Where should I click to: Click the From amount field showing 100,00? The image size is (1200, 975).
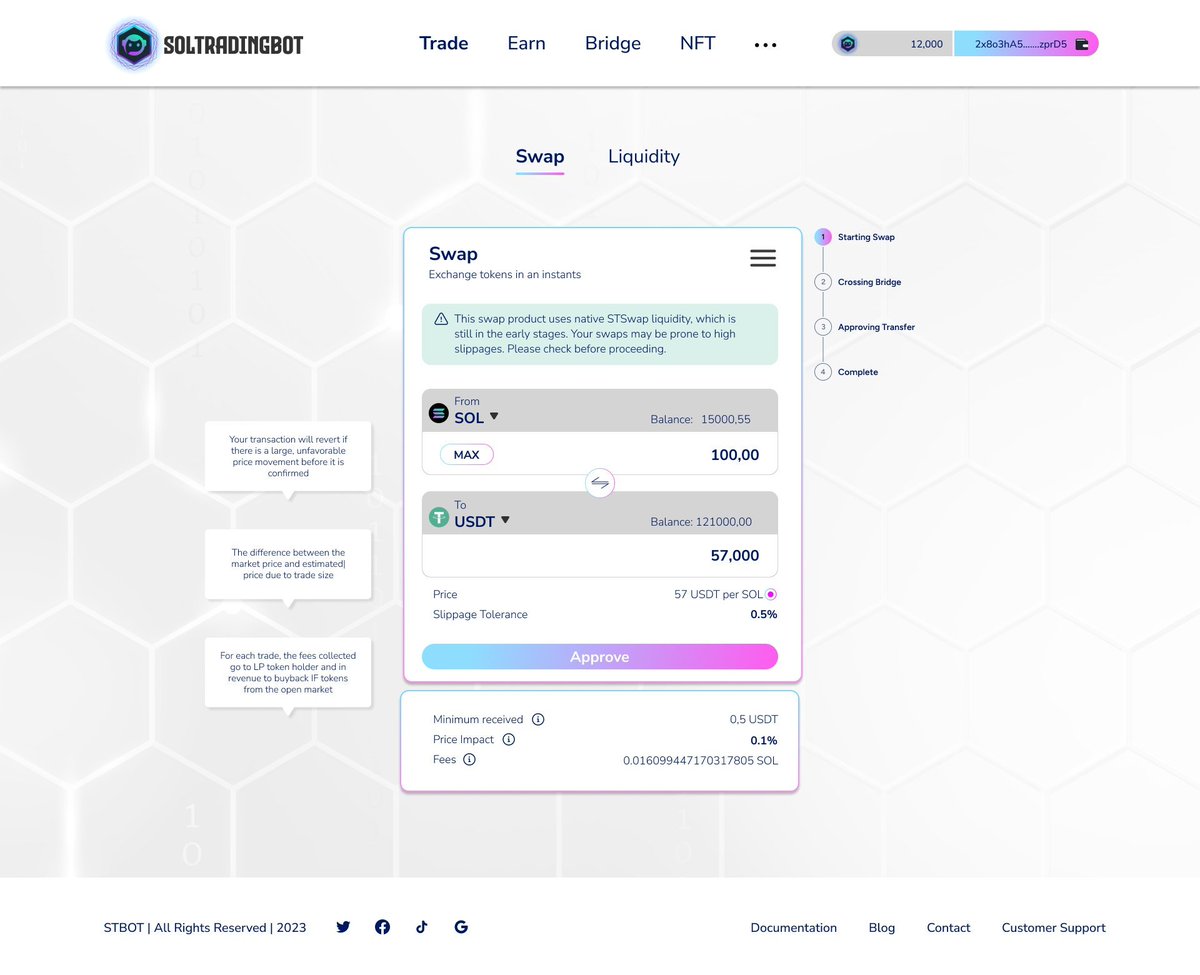(x=600, y=454)
